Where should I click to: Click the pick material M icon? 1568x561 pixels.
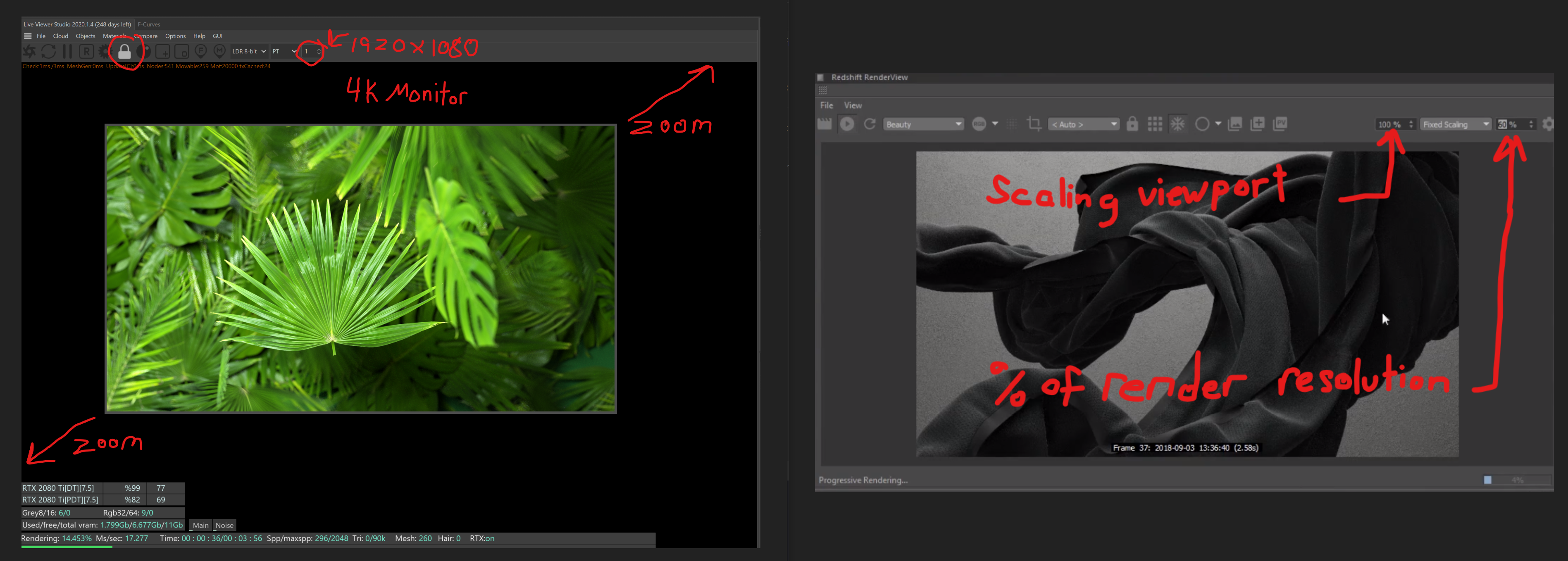tap(220, 51)
